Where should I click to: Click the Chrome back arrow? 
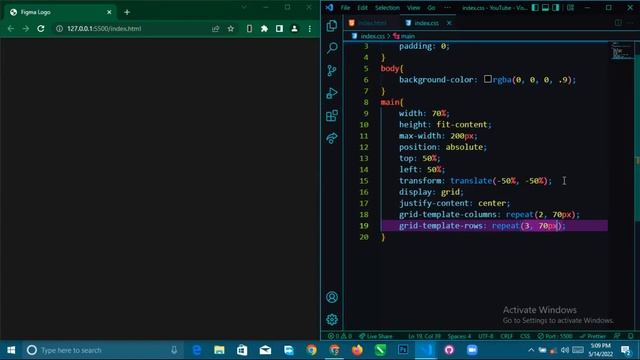click(x=11, y=29)
